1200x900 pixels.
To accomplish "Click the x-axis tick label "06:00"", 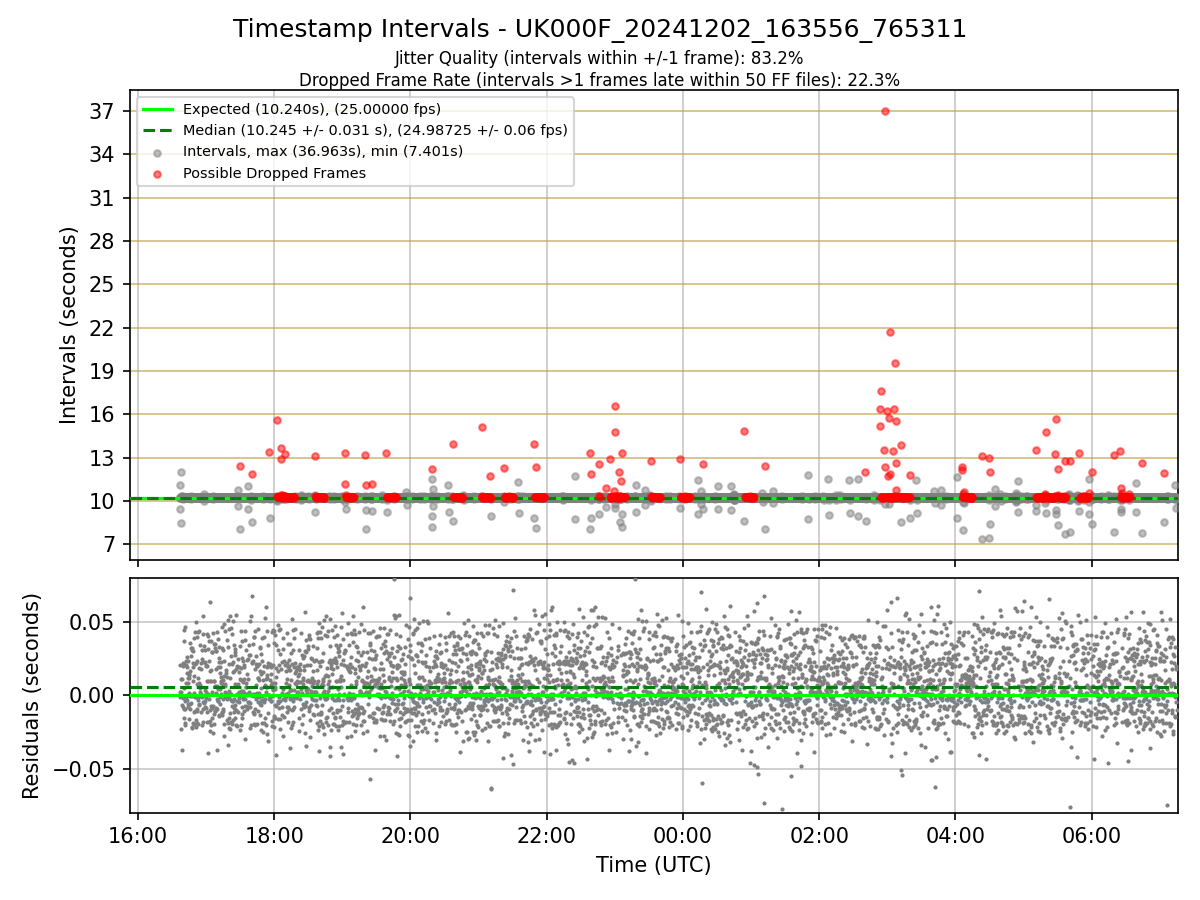I will coord(1091,834).
